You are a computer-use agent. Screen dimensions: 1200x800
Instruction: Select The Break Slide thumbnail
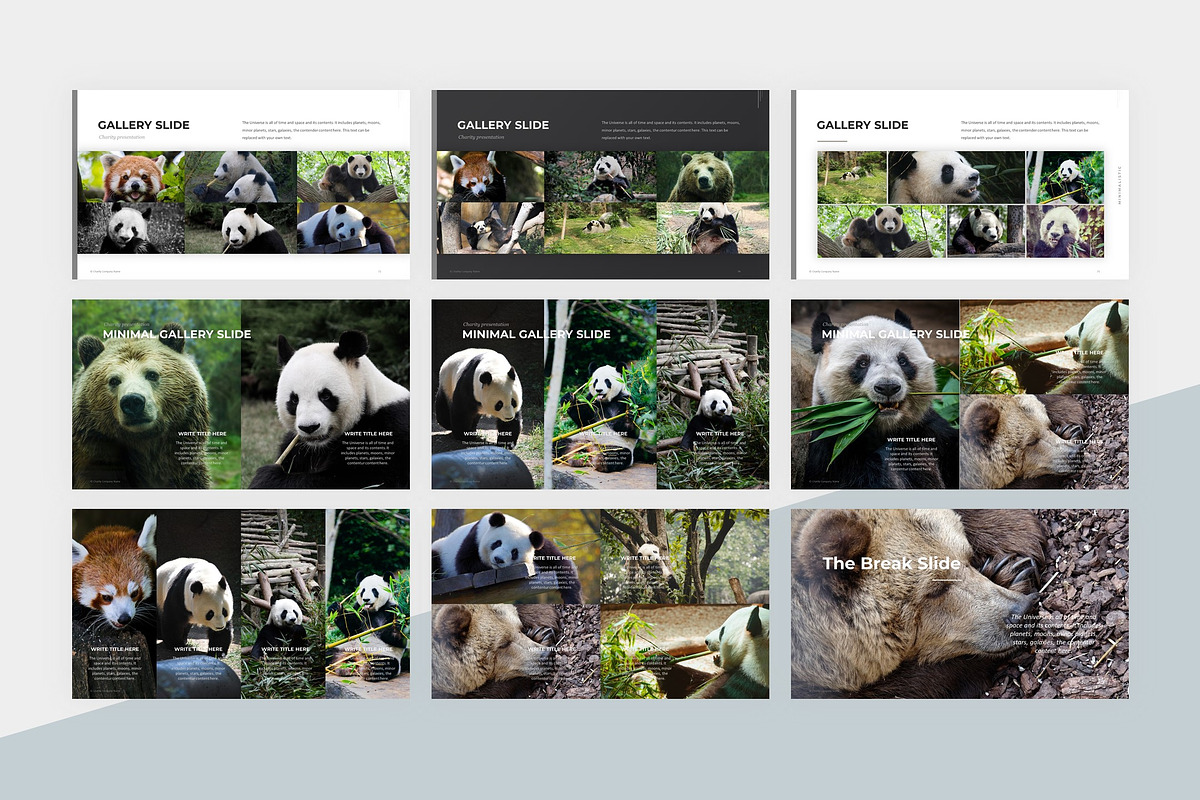[960, 604]
